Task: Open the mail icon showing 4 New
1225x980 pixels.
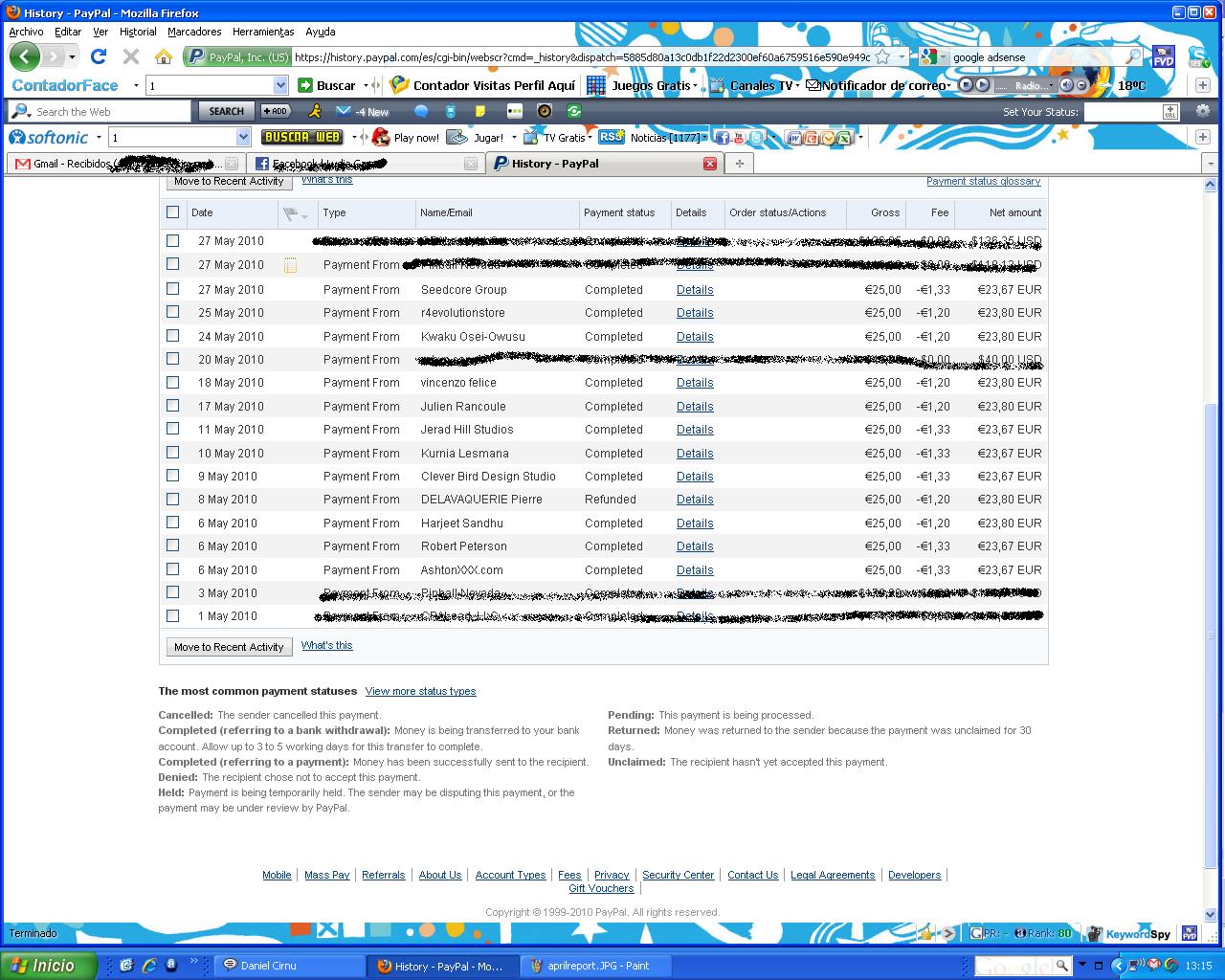Action: 362,111
